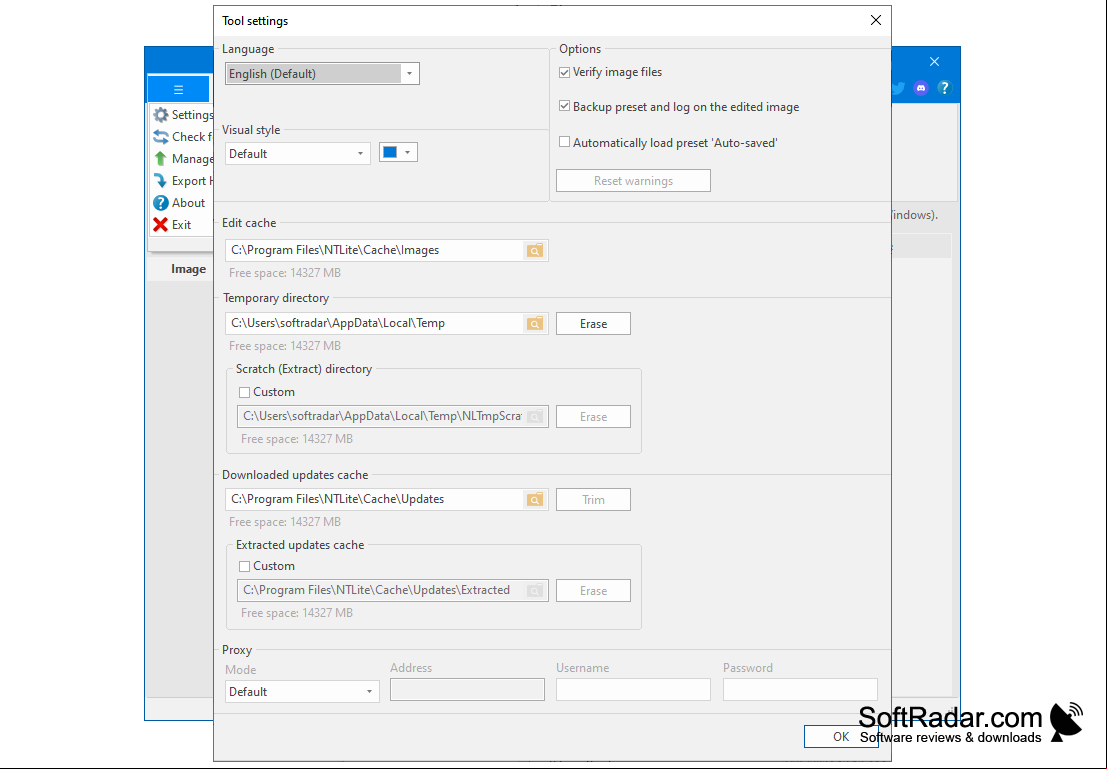
Task: Click the OK button
Action: [x=841, y=737]
